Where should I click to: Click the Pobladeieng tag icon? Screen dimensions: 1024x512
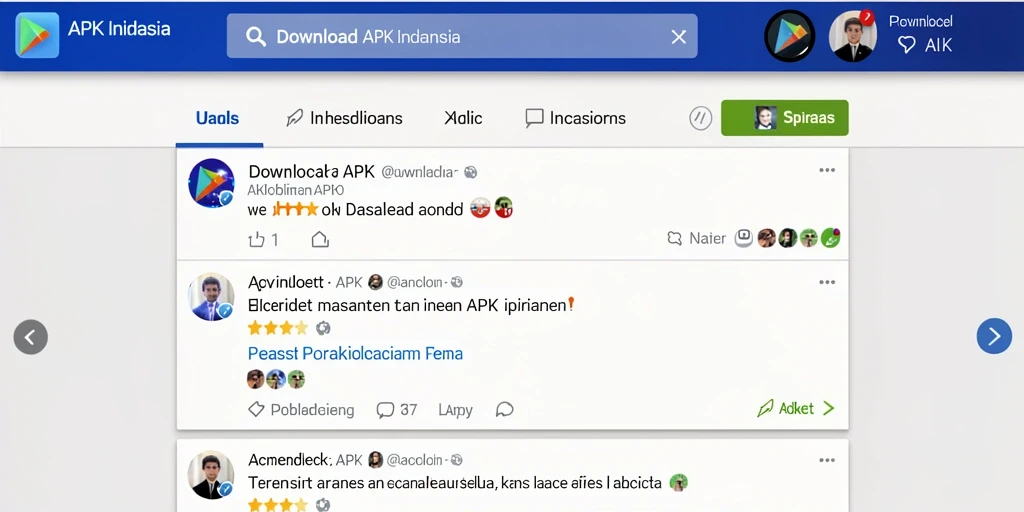click(256, 409)
